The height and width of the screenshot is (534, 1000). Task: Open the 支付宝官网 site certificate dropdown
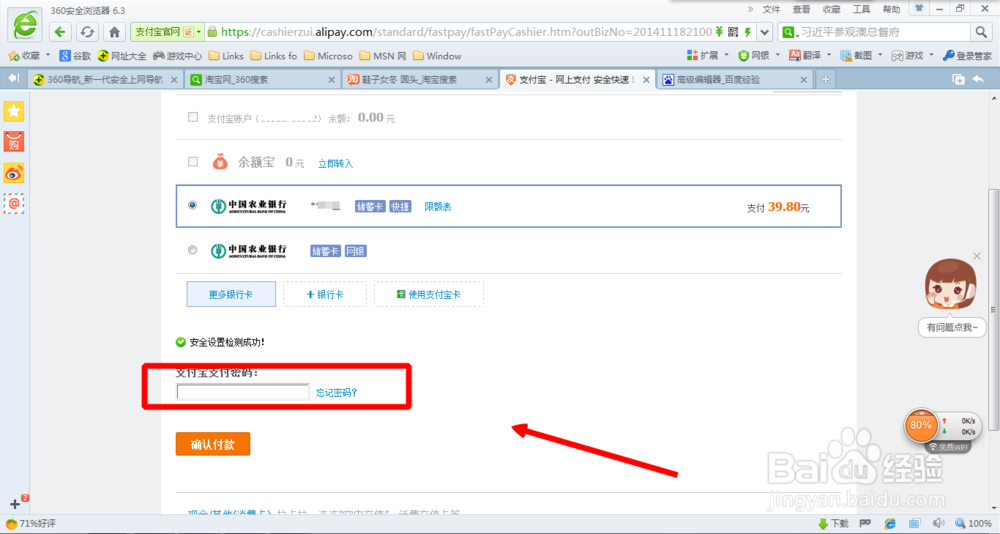point(199,32)
